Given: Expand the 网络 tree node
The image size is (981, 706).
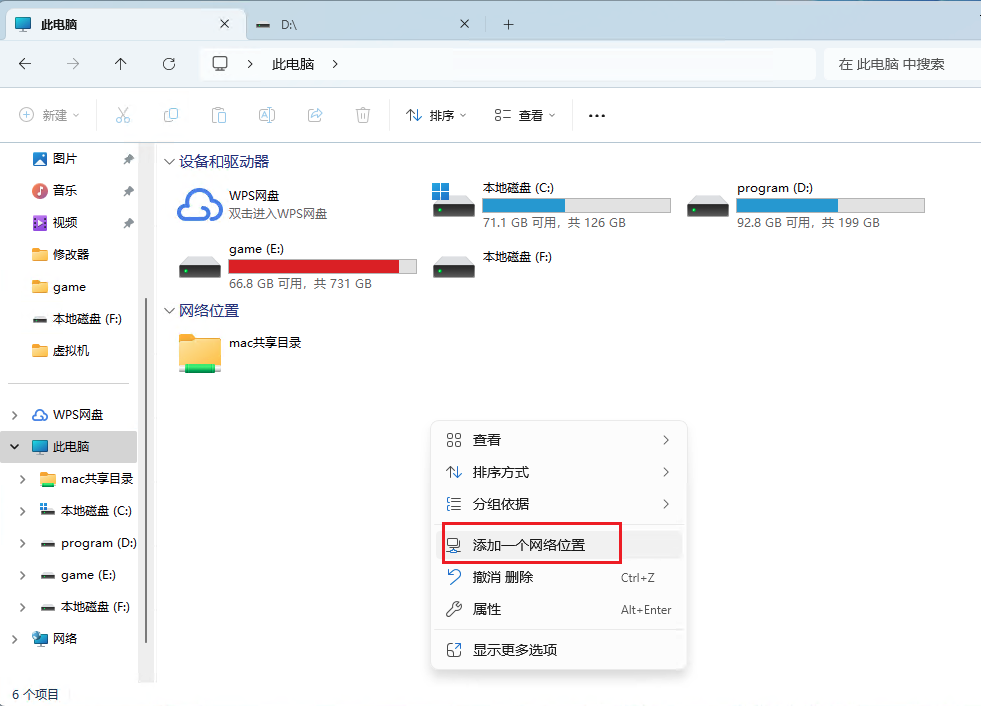Looking at the screenshot, I should tap(14, 639).
